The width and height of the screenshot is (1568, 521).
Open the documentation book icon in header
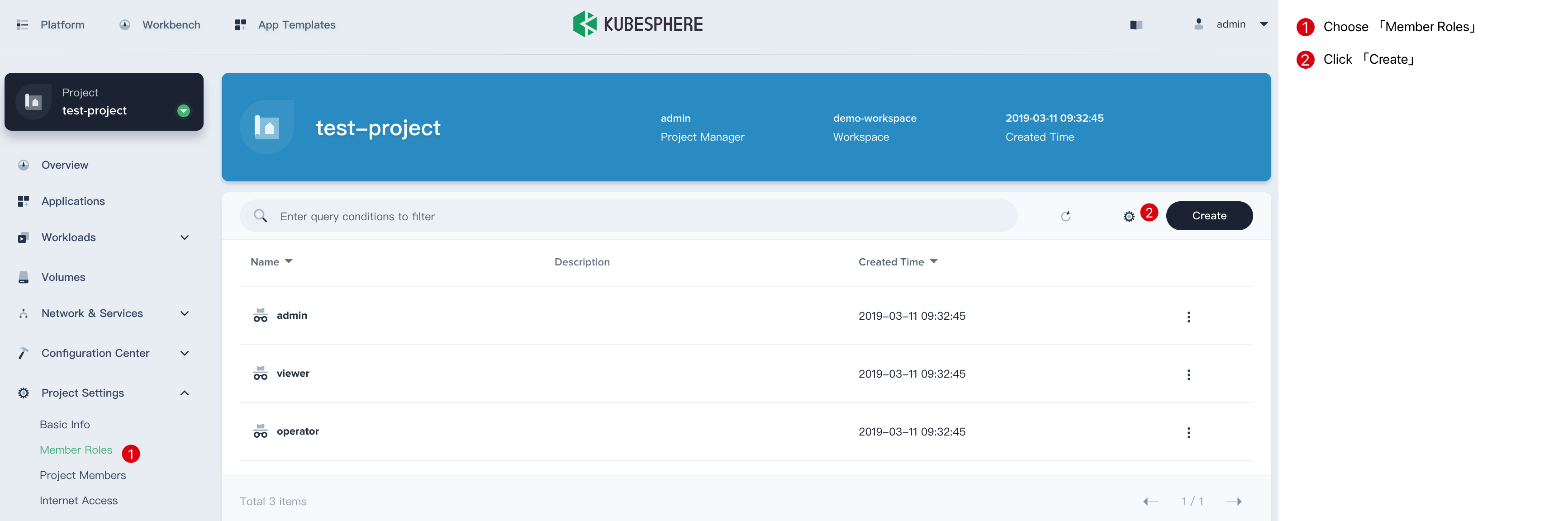coord(1136,25)
